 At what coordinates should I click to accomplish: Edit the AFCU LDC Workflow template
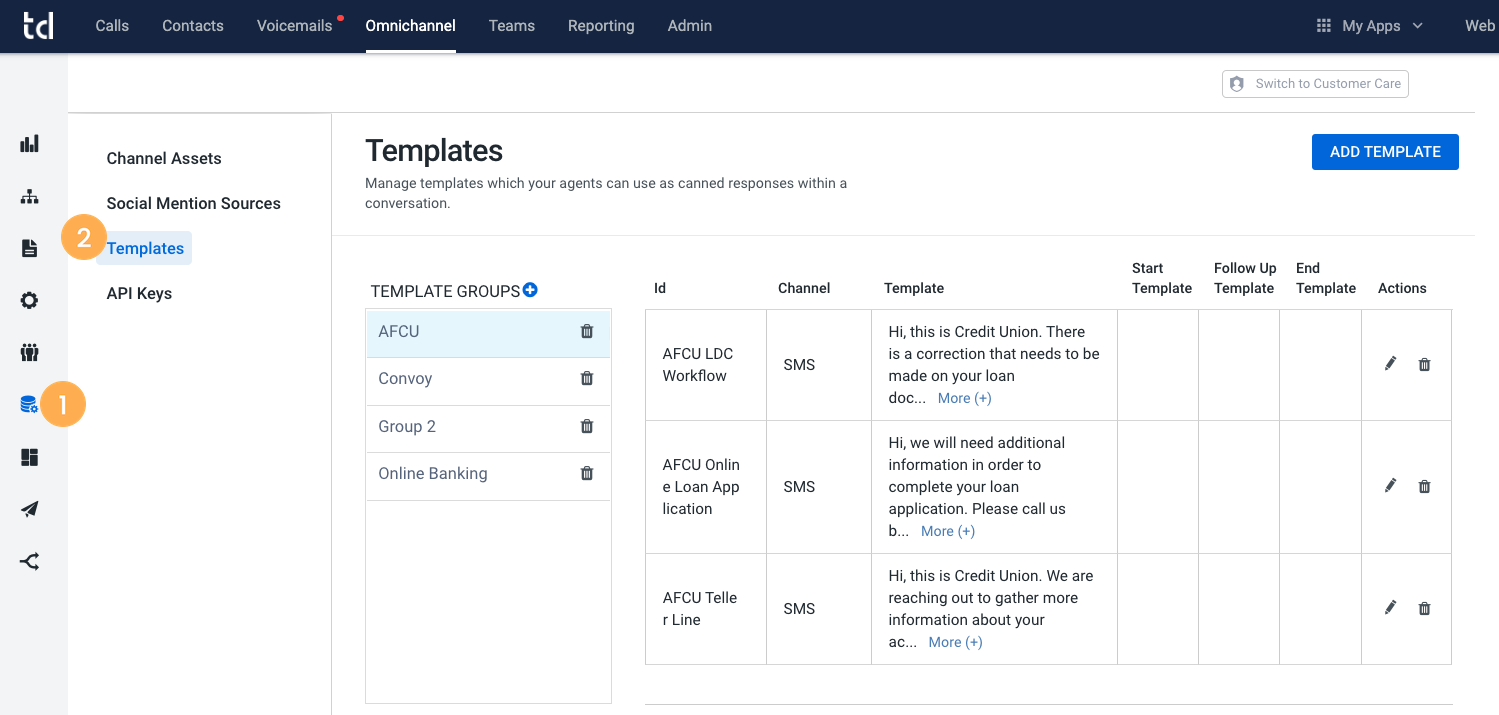[x=1390, y=364]
